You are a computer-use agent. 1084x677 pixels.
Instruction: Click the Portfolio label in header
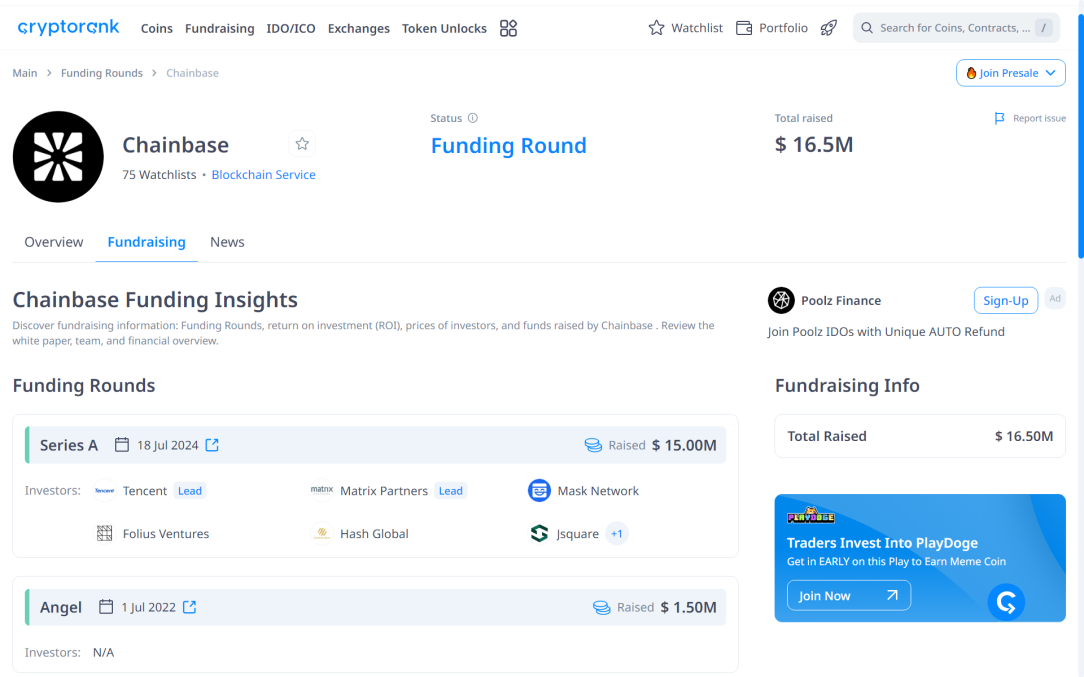click(783, 28)
